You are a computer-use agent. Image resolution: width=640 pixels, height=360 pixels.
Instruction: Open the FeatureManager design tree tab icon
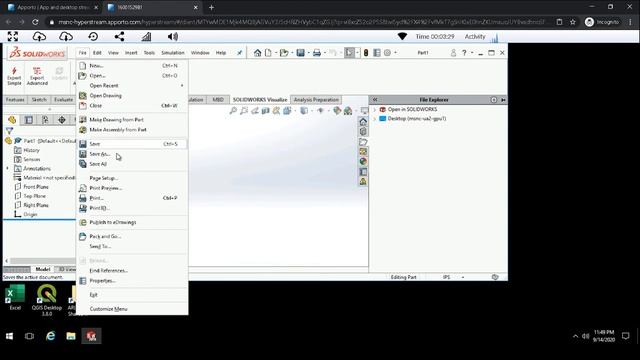coord(12,120)
